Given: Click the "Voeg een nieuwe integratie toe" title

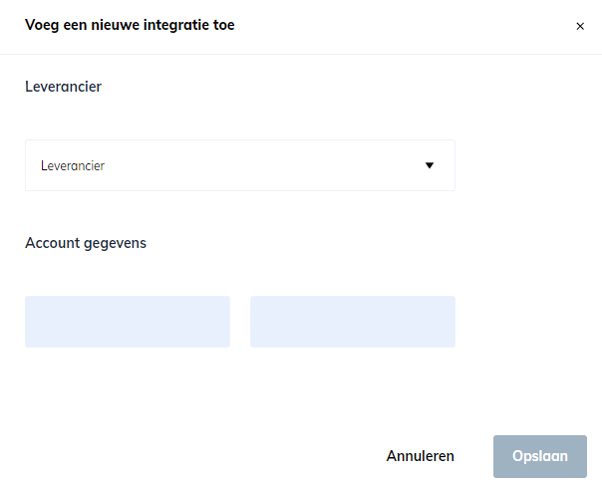Looking at the screenshot, I should tap(130, 25).
